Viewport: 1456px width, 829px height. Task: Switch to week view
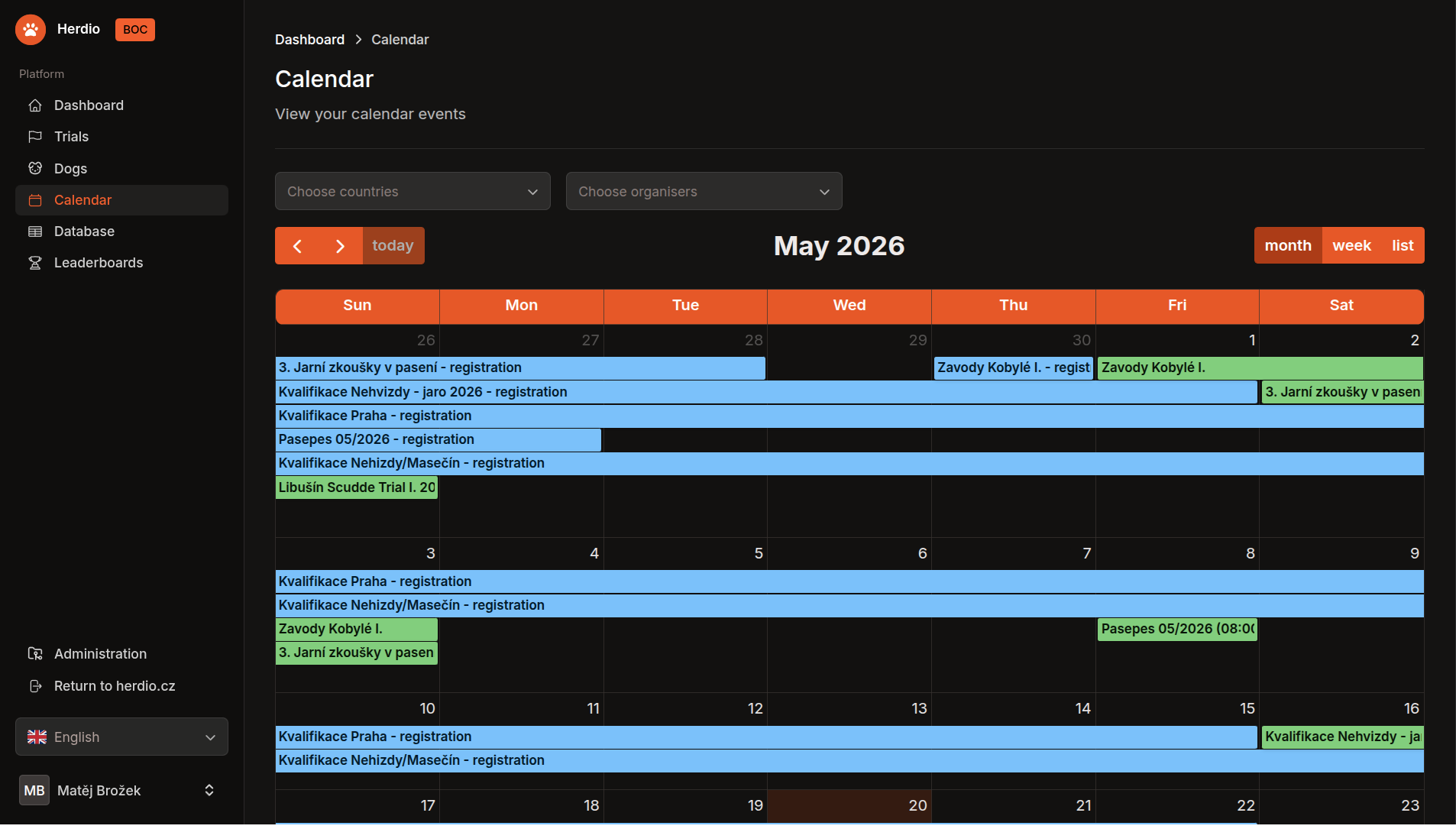point(1351,246)
